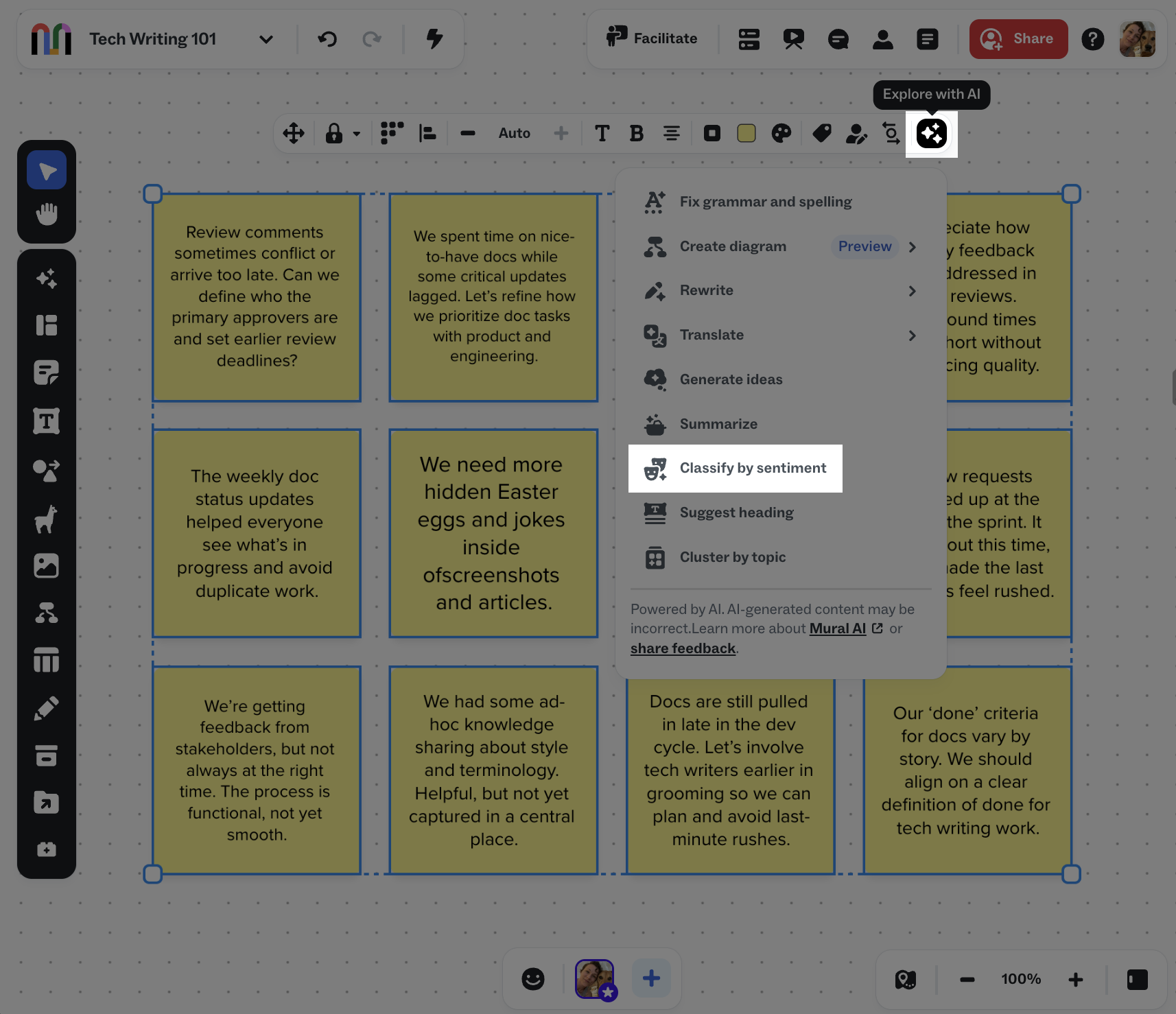Click the Explore with AI sparkle icon
Image resolution: width=1176 pixels, height=1014 pixels.
tap(932, 133)
